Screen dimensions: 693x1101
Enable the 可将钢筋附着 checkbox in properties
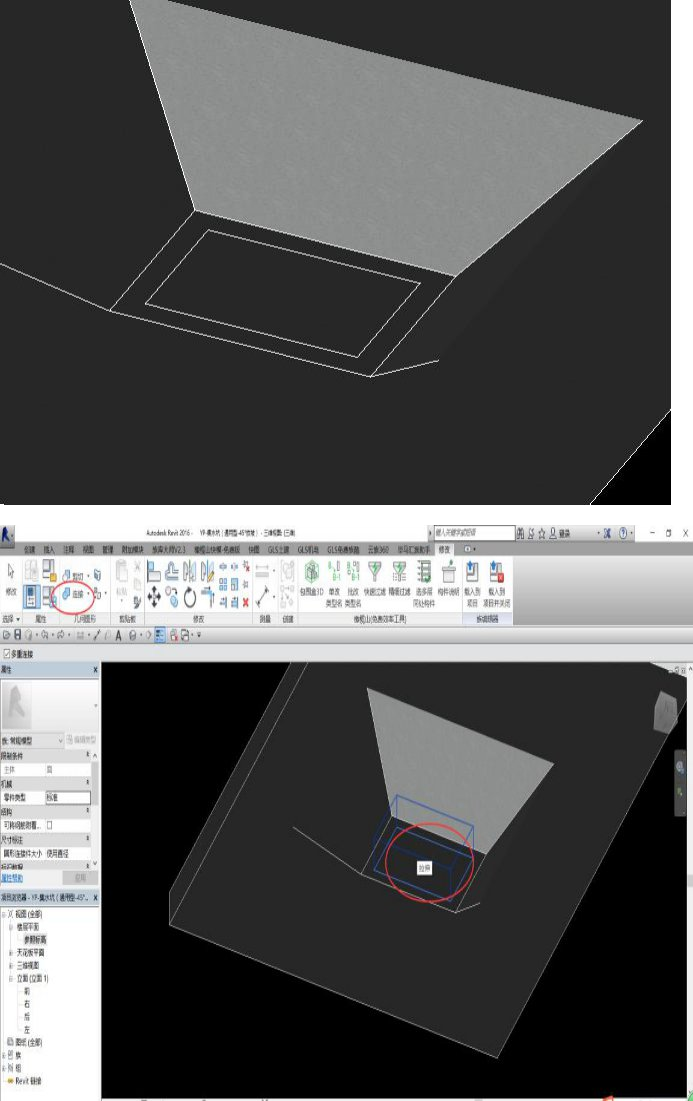(50, 825)
